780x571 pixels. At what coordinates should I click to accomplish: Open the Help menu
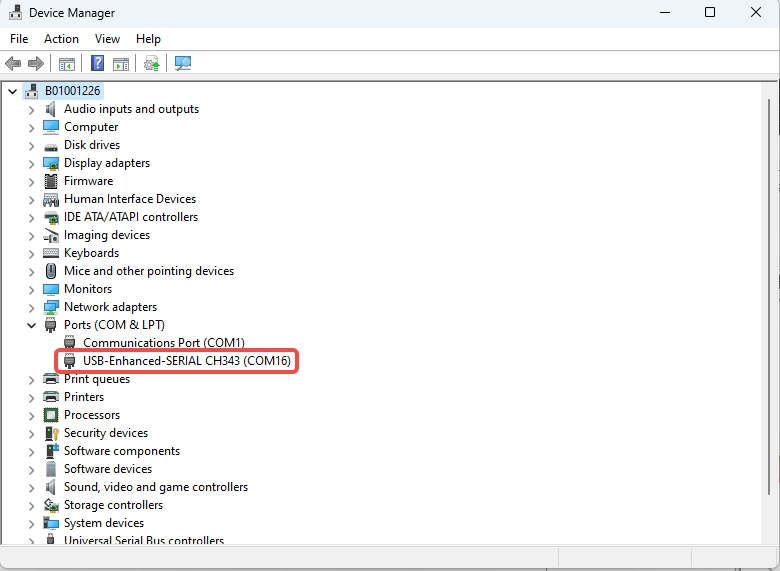click(x=148, y=39)
